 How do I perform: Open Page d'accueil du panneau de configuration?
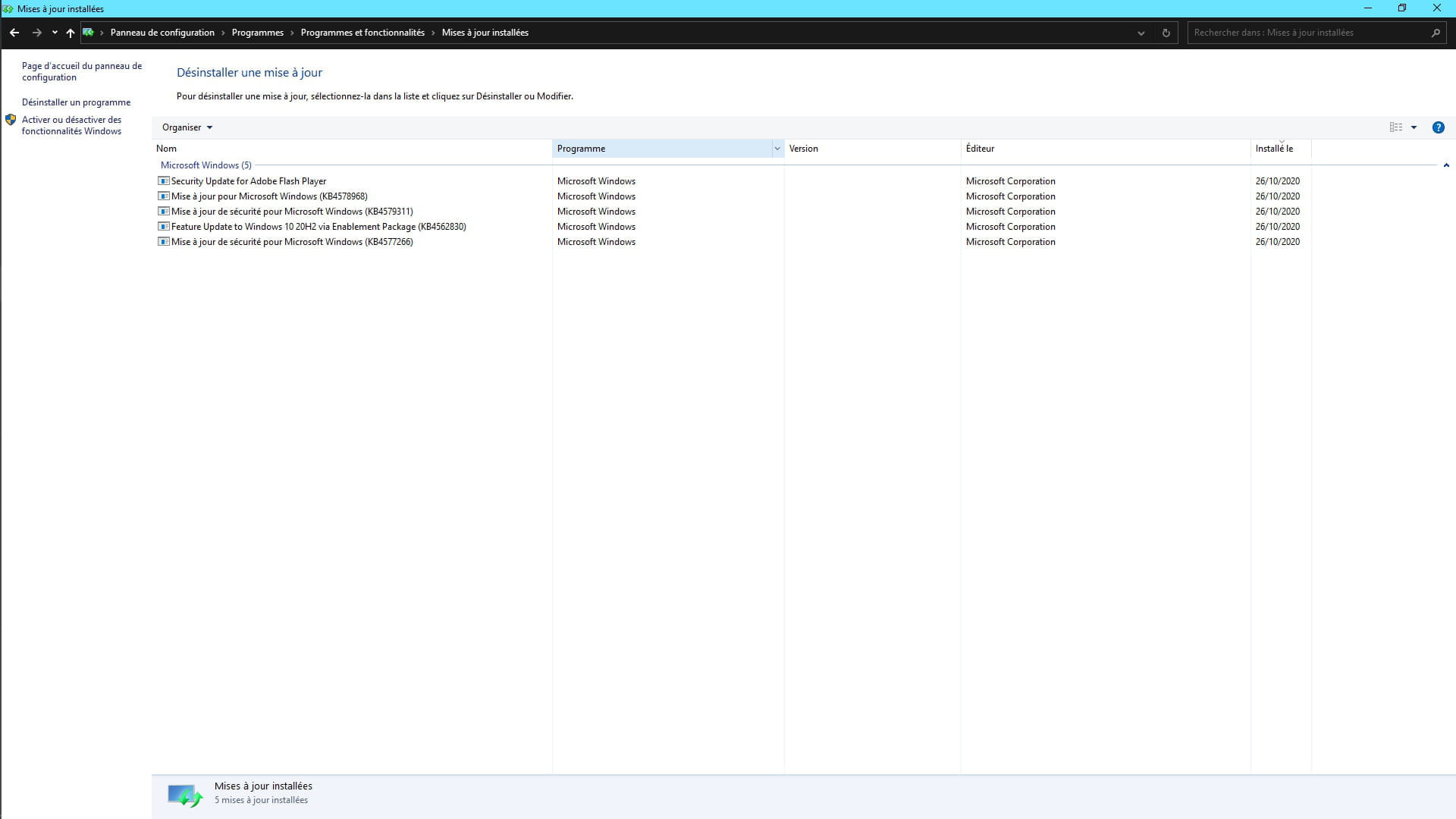pos(82,71)
